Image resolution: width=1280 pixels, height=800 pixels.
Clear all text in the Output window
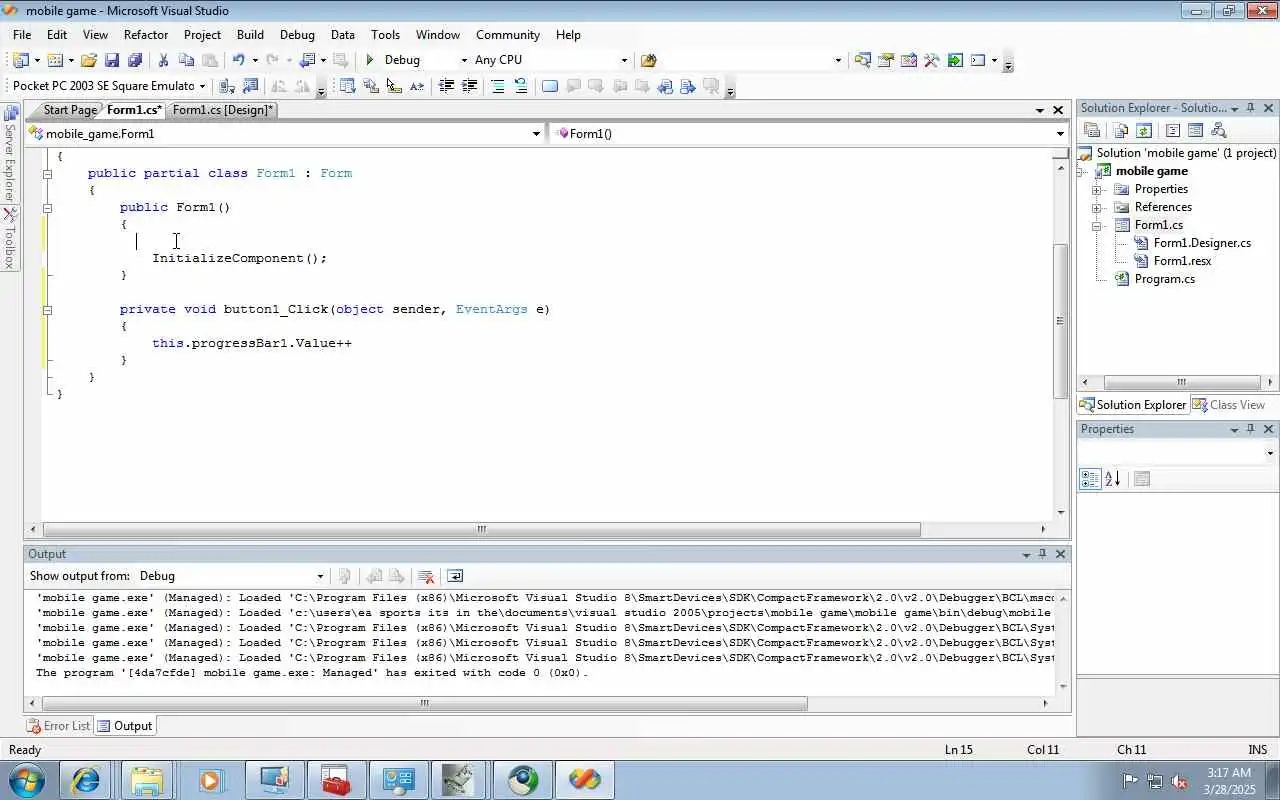(x=426, y=576)
